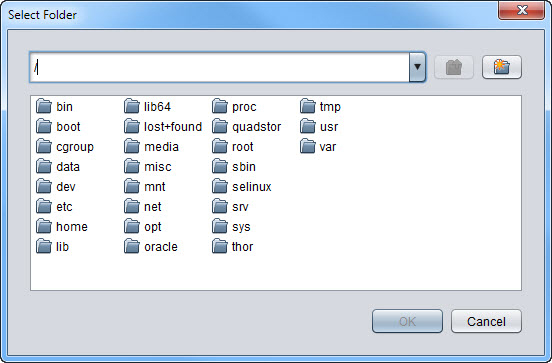552x363 pixels.
Task: Click the create new folder icon
Action: point(502,67)
